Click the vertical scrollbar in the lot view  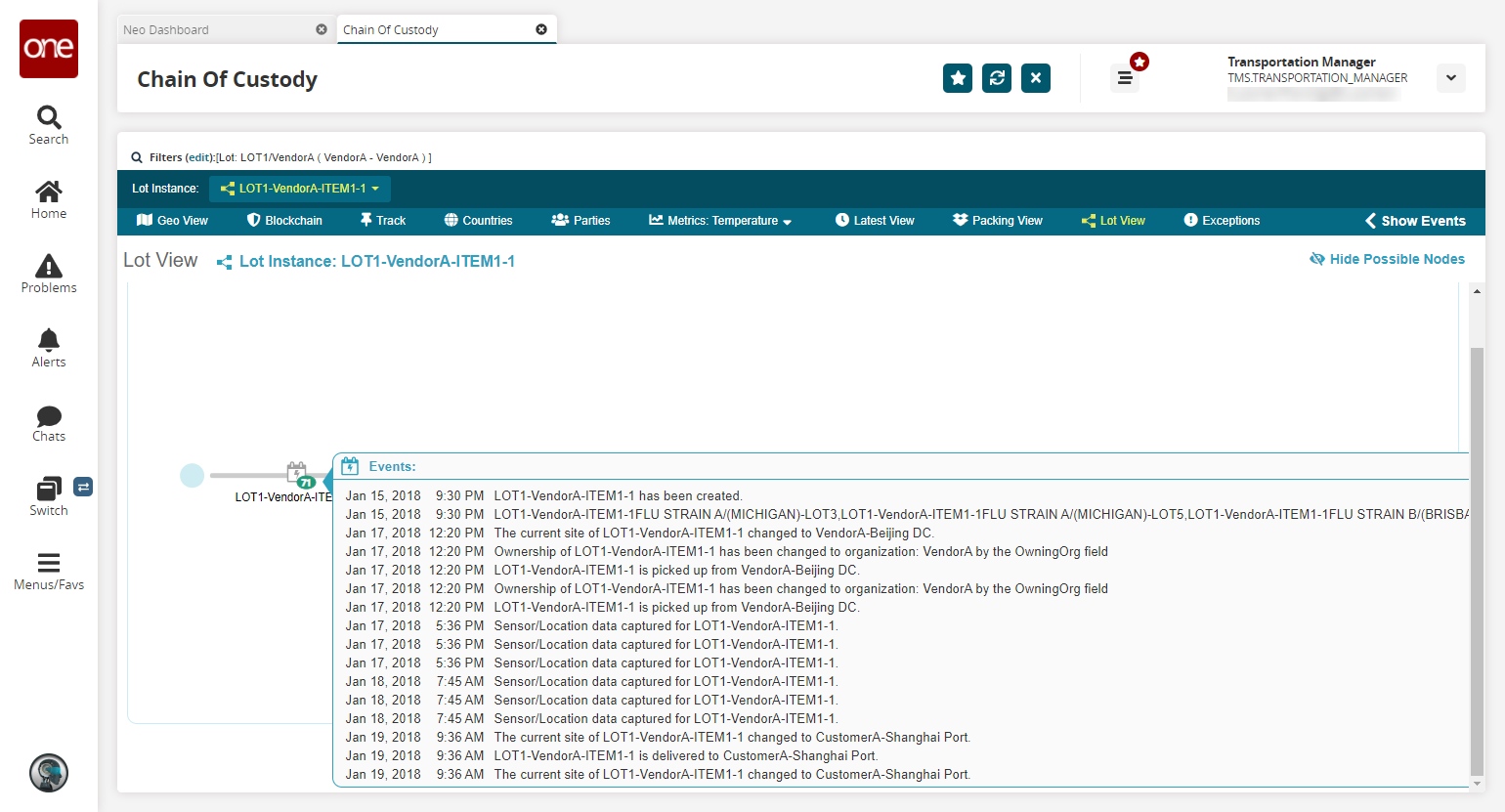pos(1476,557)
